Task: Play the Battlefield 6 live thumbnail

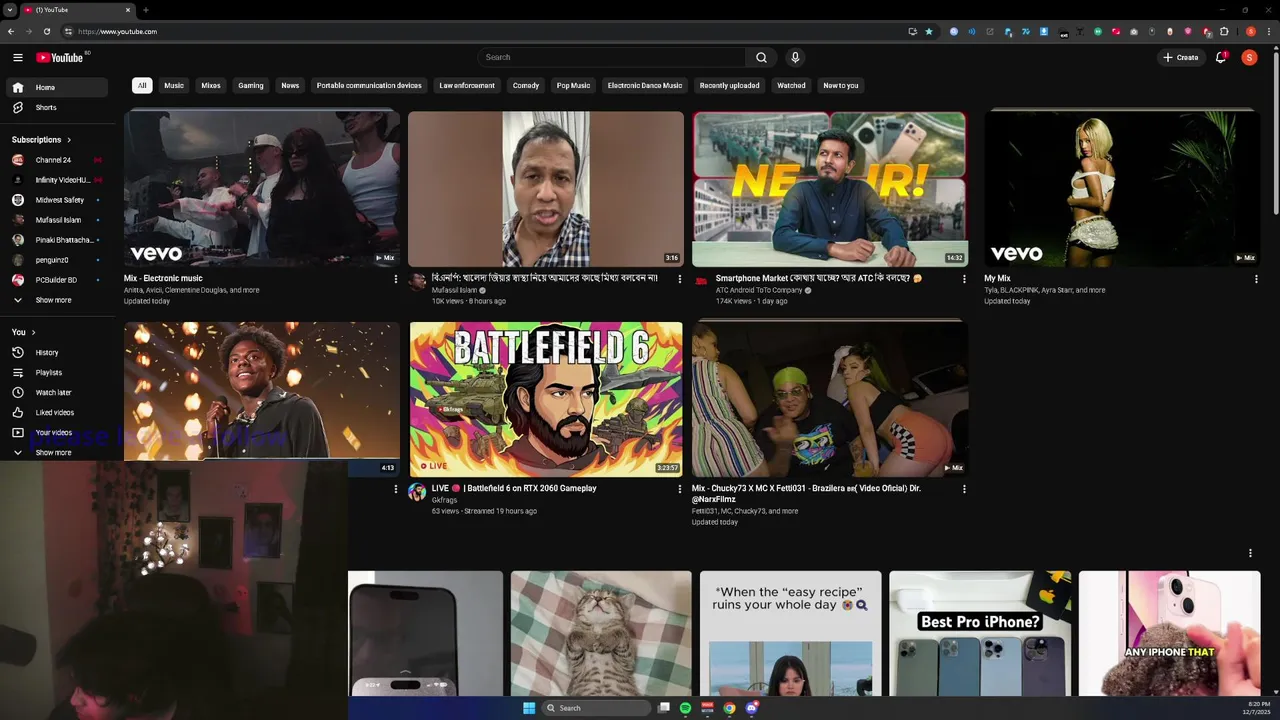Action: (x=546, y=398)
